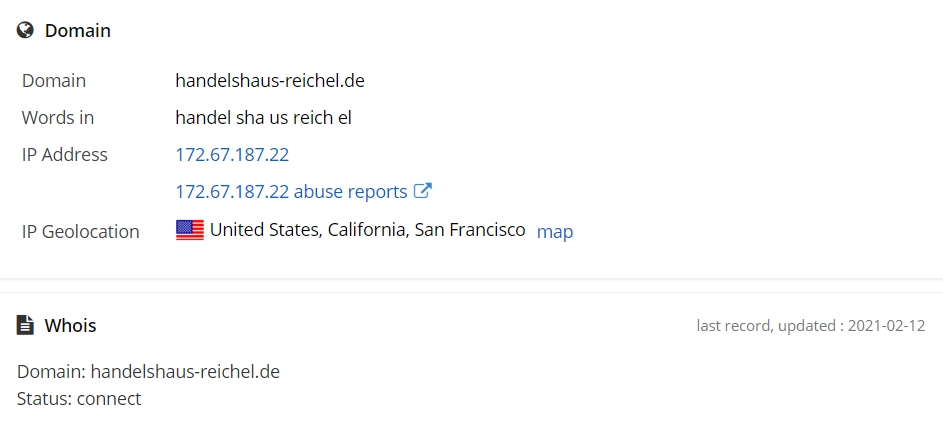Click the 'Domain: handelshaus-reichel.de' Whois line
The image size is (943, 421).
tap(148, 372)
